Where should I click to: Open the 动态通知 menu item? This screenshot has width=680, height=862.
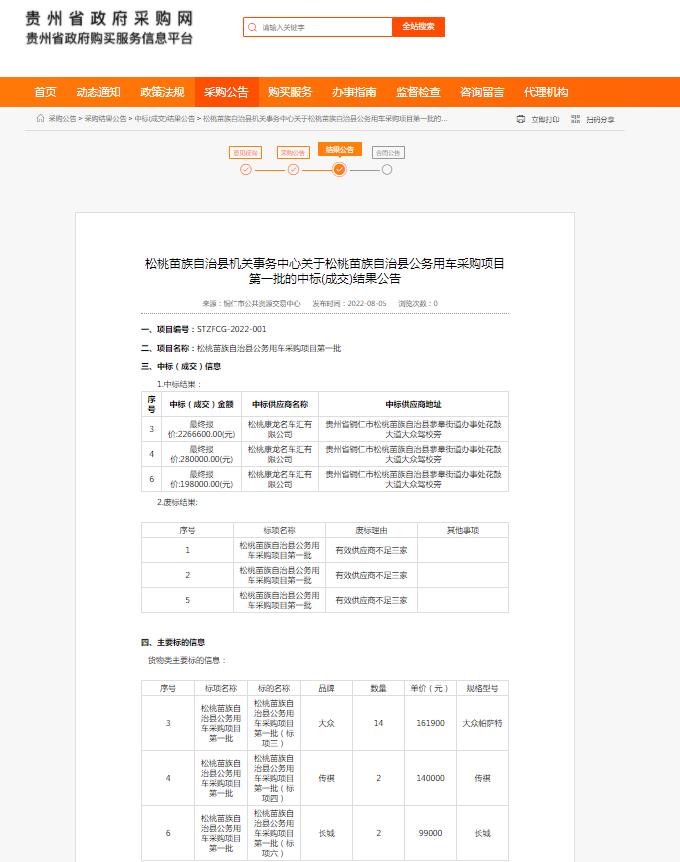pyautogui.click(x=98, y=92)
